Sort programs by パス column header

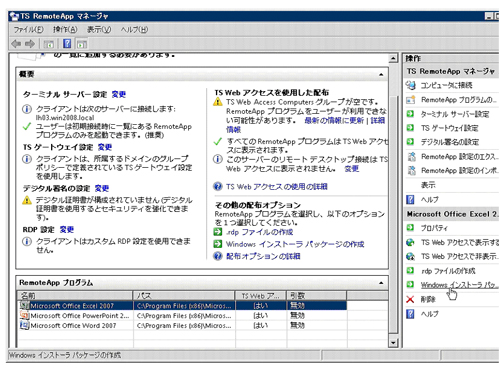pyautogui.click(x=184, y=296)
